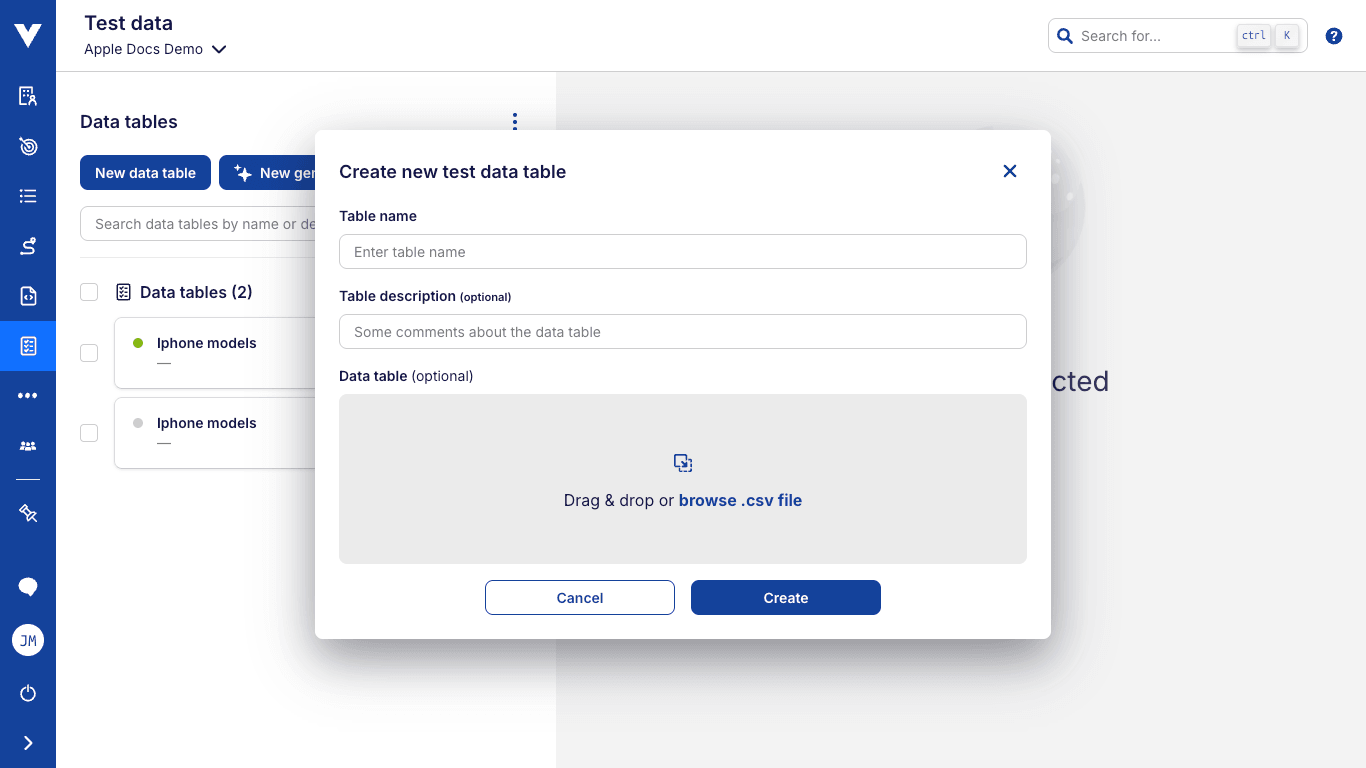Viewport: 1366px width, 768px height.
Task: Expand the Apple Docs Demo project dropdown
Action: tap(219, 49)
